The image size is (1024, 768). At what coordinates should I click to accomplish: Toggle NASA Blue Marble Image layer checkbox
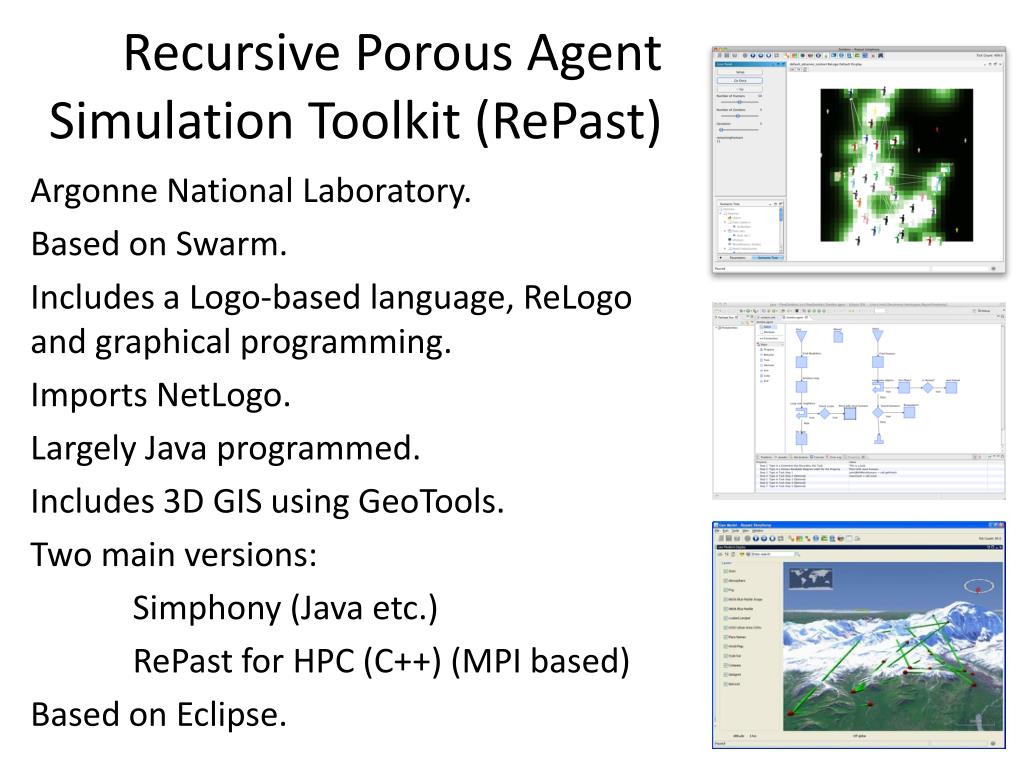(x=726, y=599)
